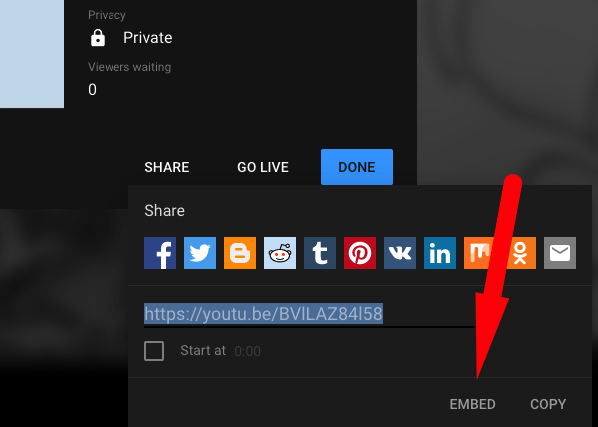Share via Blogger icon

point(240,253)
